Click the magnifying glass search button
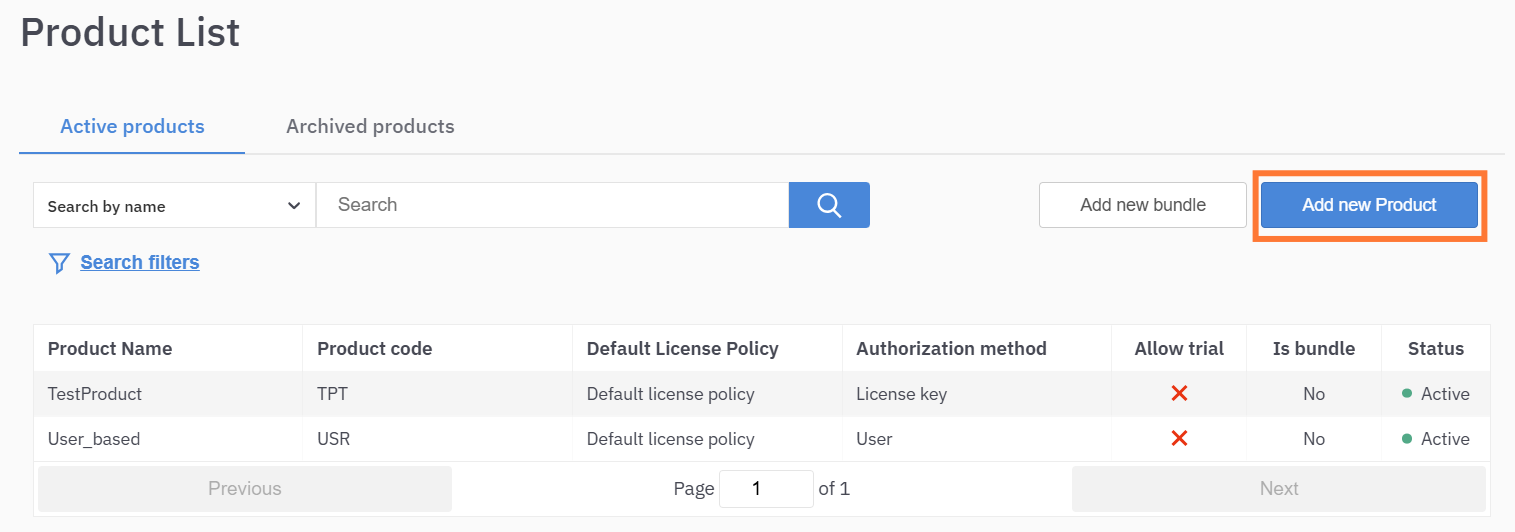Viewport: 1515px width, 532px height. click(x=828, y=205)
